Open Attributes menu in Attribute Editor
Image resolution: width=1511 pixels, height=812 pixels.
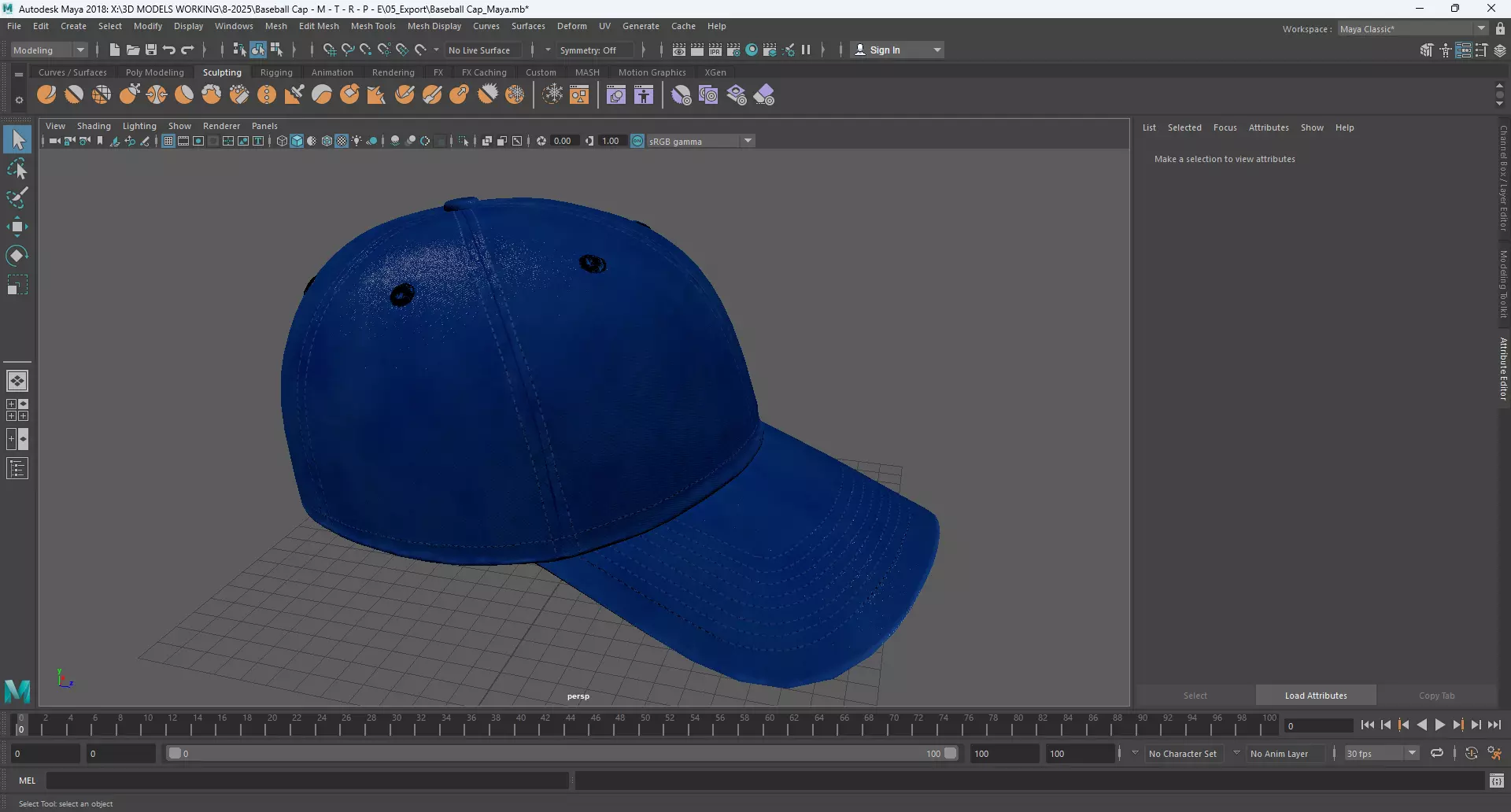click(x=1269, y=127)
